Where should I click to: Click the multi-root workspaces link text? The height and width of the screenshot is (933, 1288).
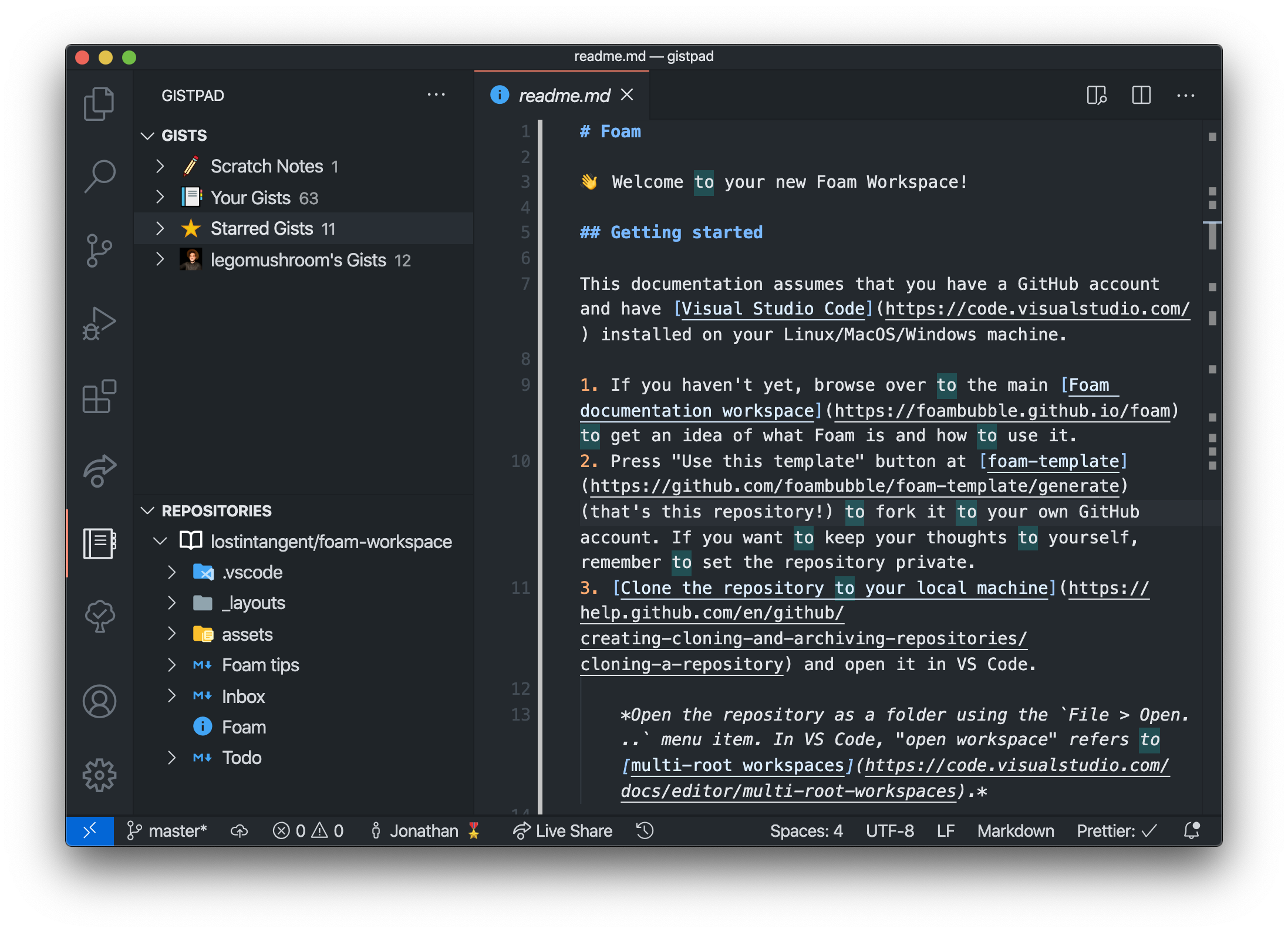pos(737,765)
